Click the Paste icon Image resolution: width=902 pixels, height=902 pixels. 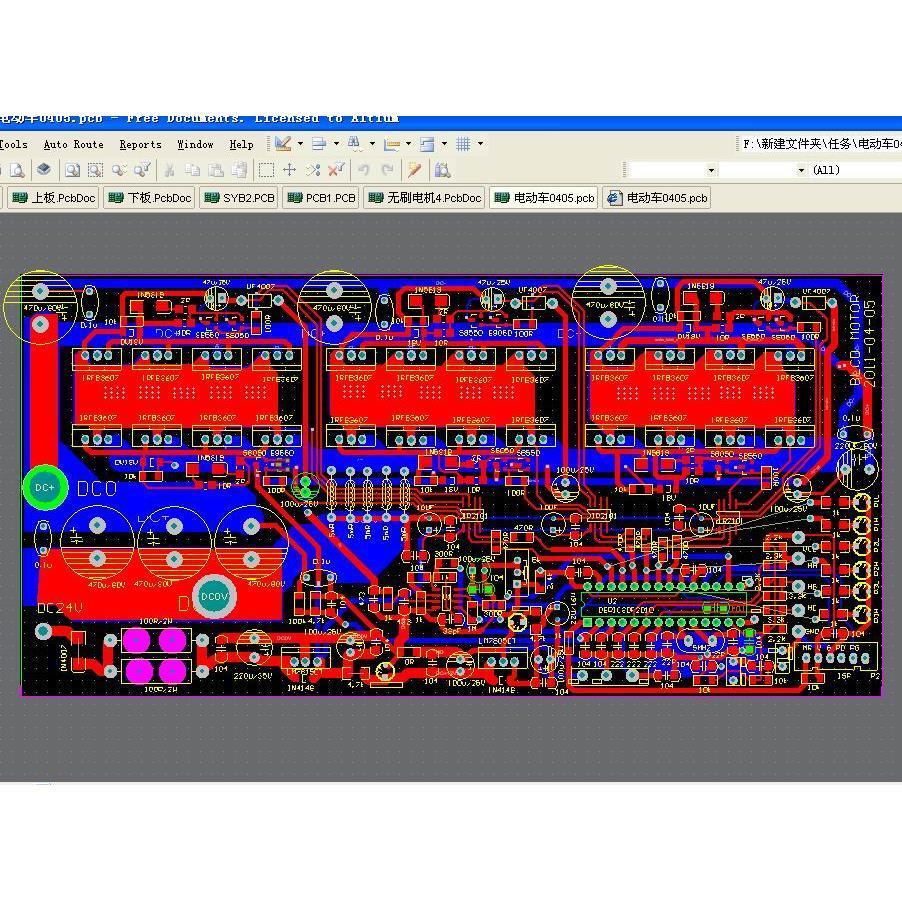coord(216,170)
